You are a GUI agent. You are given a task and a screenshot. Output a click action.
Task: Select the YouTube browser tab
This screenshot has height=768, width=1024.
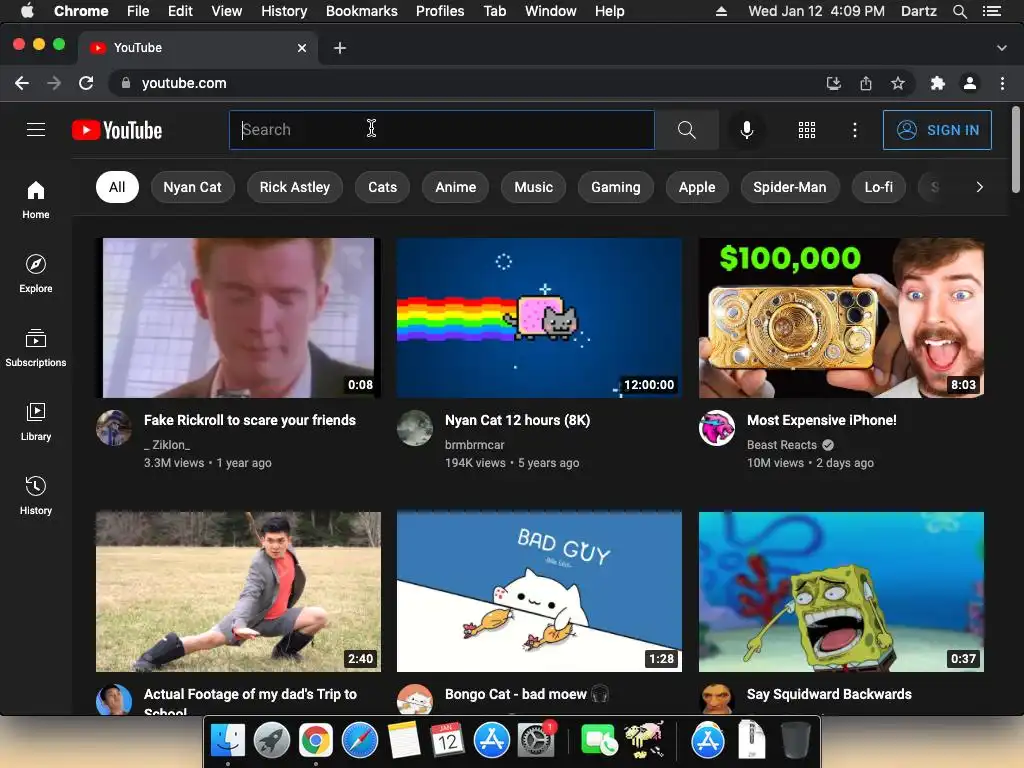pos(198,48)
